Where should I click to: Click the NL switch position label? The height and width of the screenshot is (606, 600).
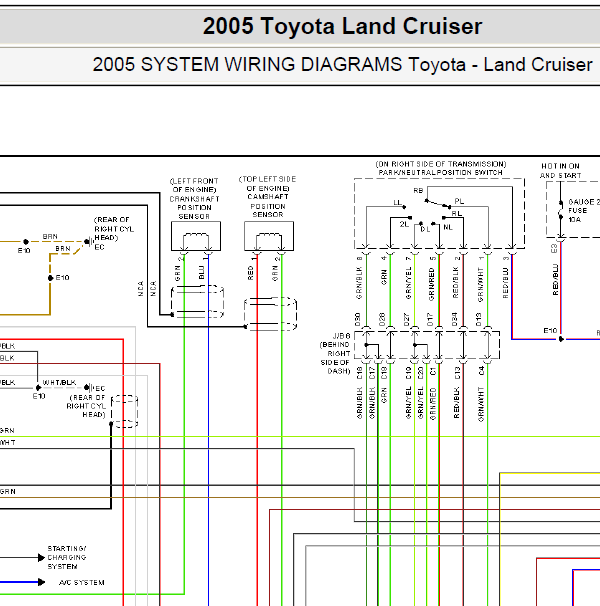448,227
